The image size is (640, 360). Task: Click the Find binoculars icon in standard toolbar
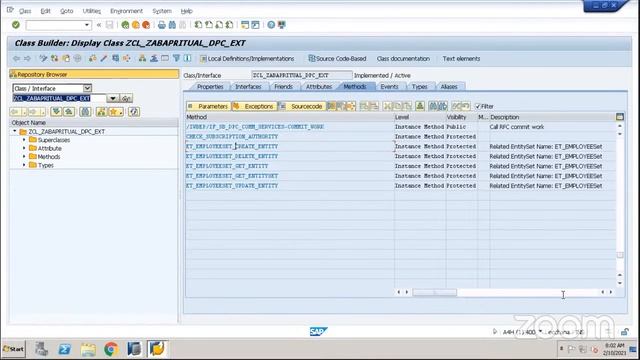pos(172,25)
